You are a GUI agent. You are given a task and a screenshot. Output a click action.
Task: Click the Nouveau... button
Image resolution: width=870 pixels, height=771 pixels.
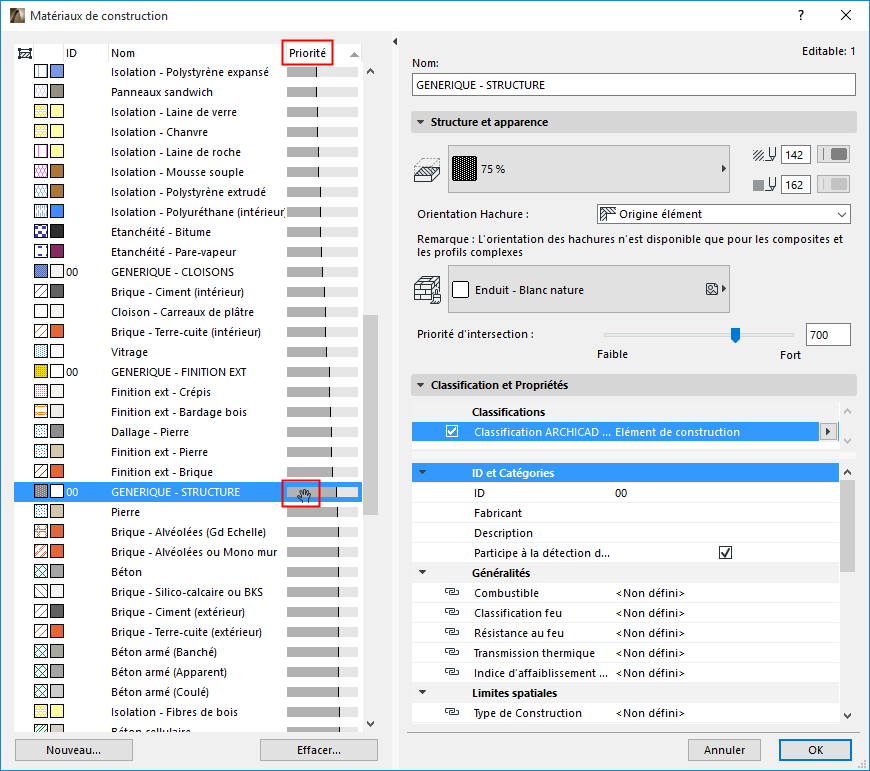(x=74, y=750)
